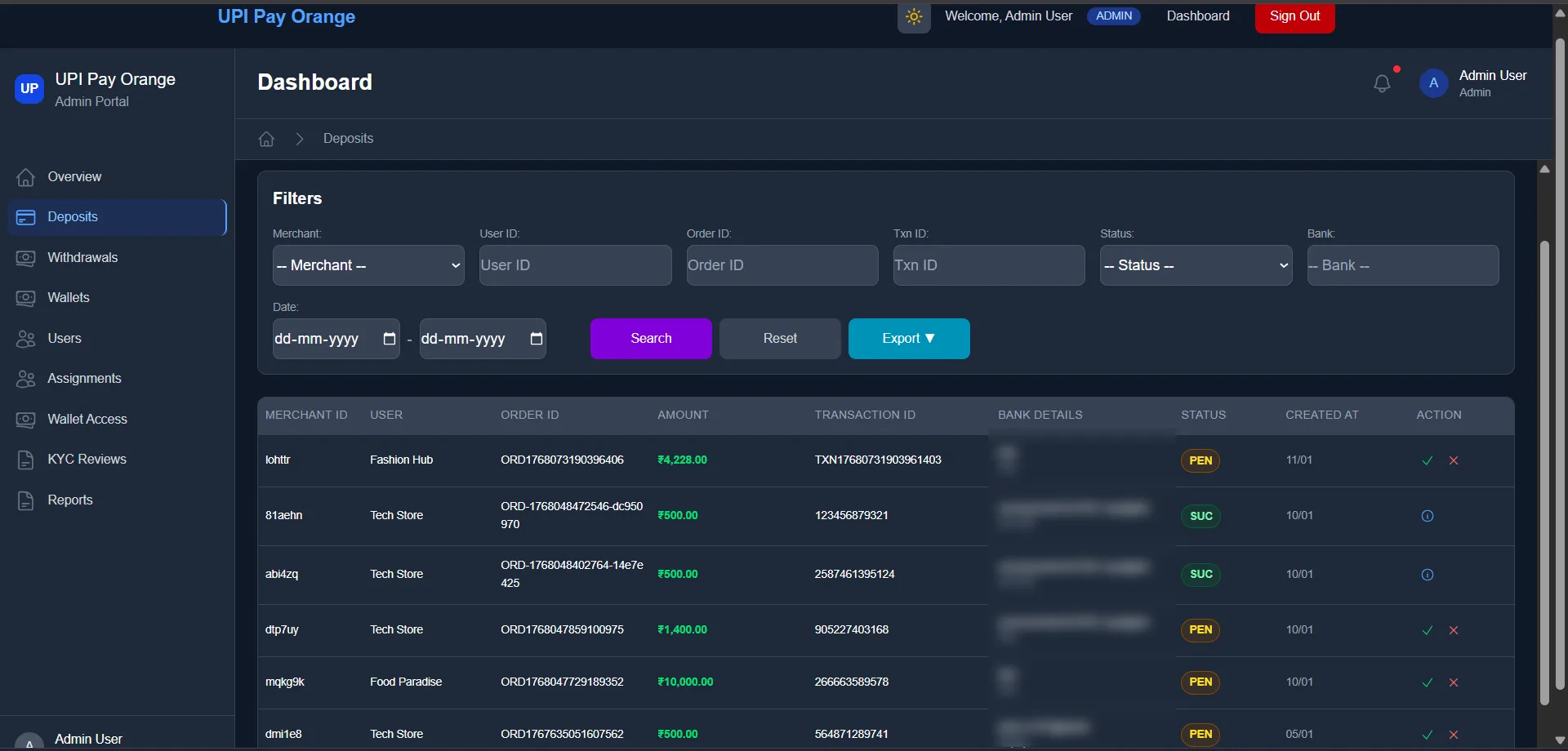Reject the dtp7uy ₹1,400.00 deposit
Viewport: 1568px width, 751px height.
(1454, 630)
